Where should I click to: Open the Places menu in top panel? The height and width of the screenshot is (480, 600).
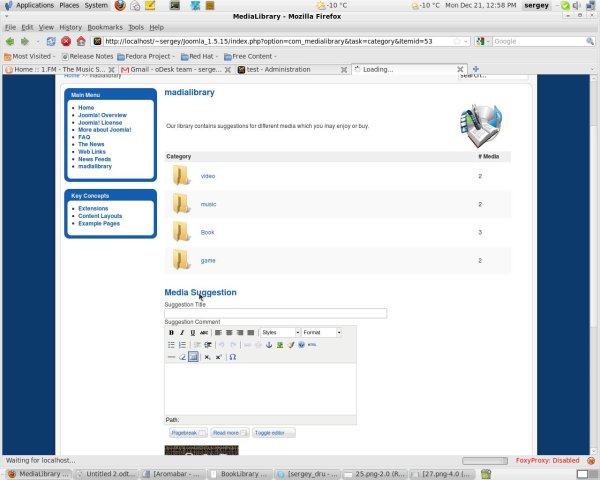[x=69, y=5]
